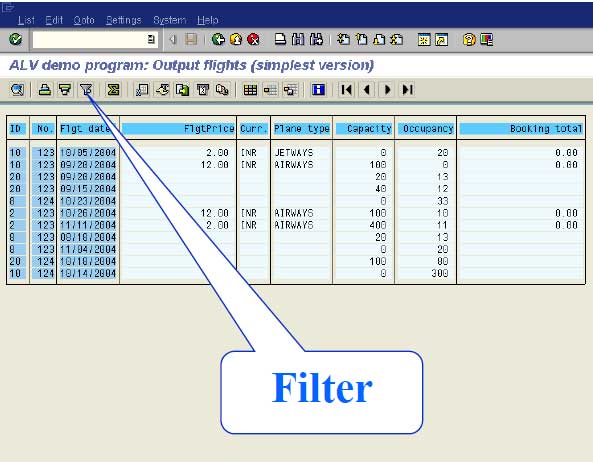Open the Details magnifier icon

tap(17, 90)
